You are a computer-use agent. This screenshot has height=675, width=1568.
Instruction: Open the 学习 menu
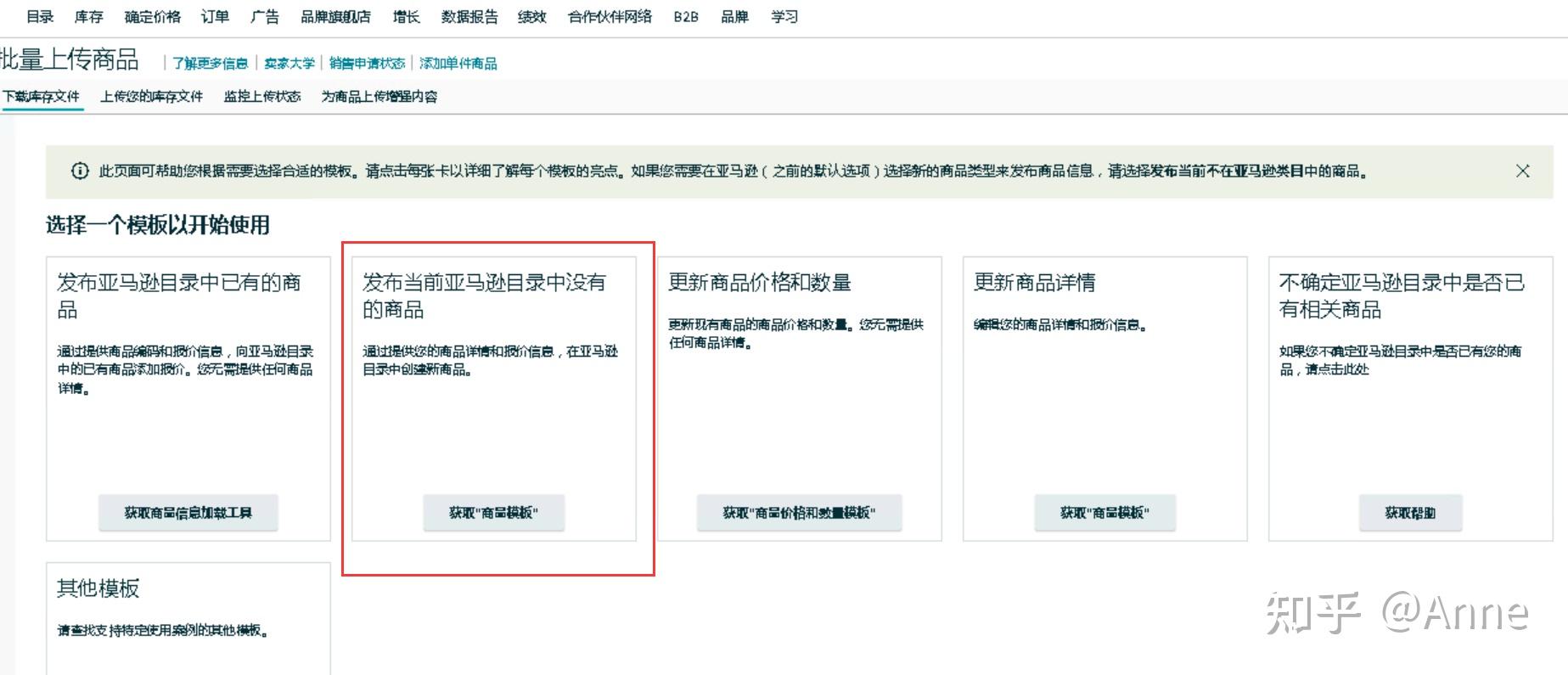click(784, 16)
